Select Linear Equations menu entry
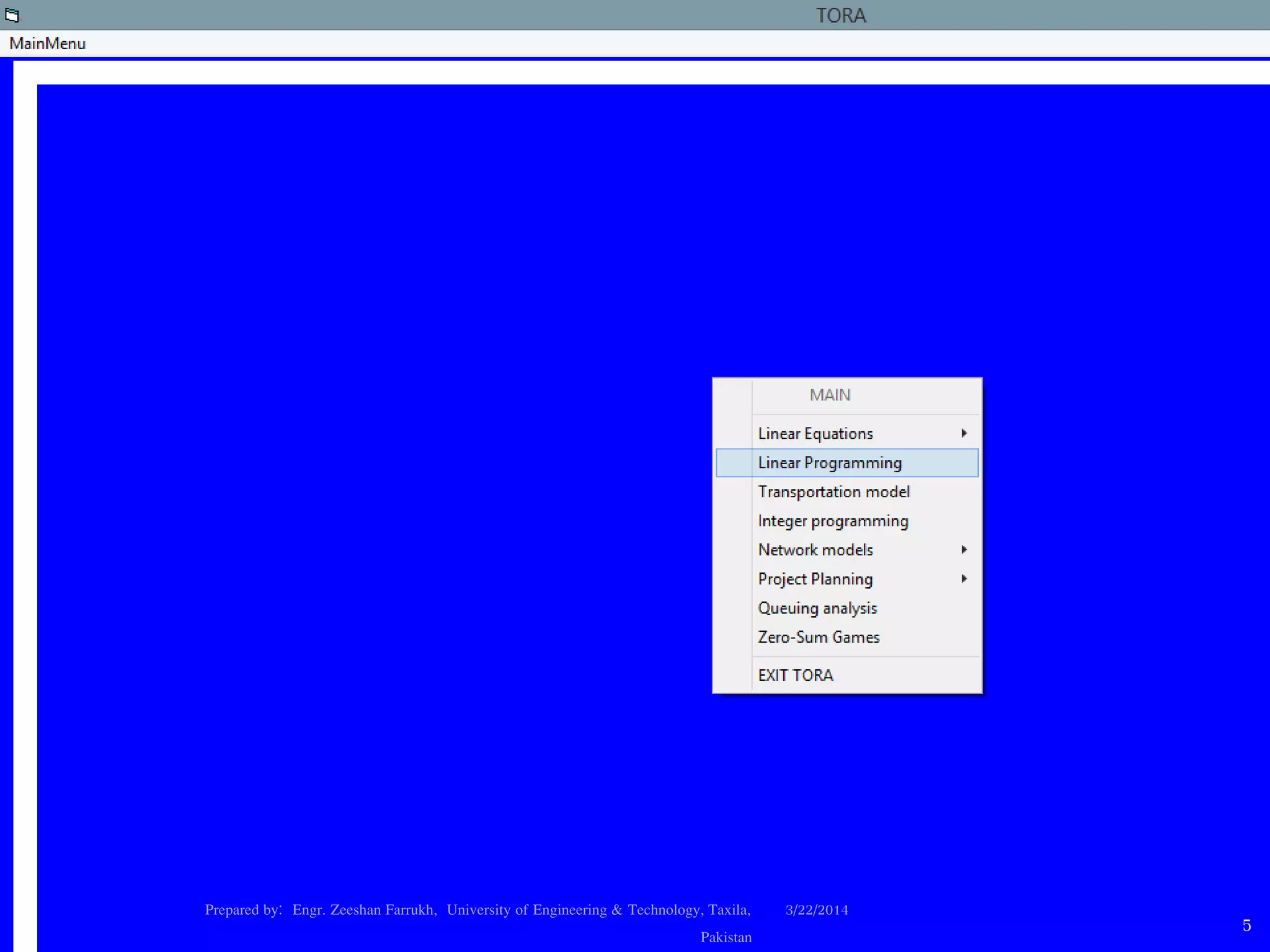This screenshot has height=952, width=1270. point(815,434)
